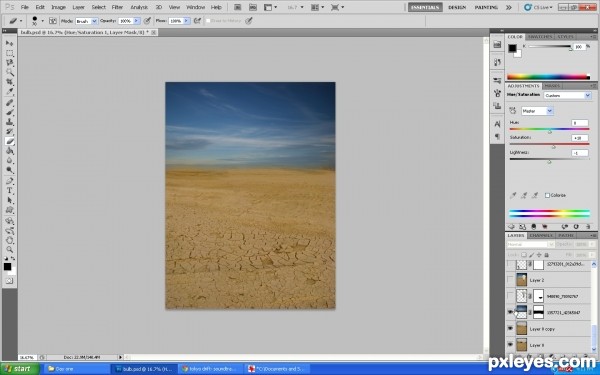The width and height of the screenshot is (600, 375).
Task: Open the Filter menu
Action: (117, 7)
